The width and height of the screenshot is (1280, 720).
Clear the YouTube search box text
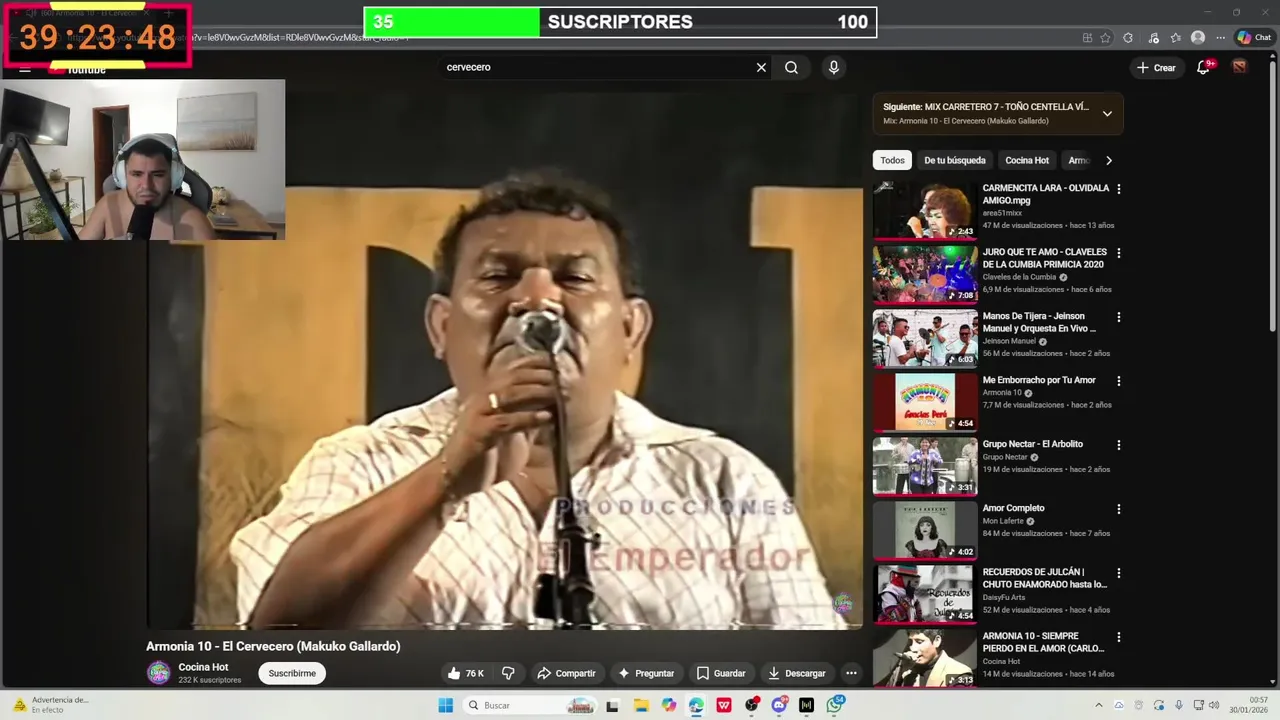click(x=761, y=67)
